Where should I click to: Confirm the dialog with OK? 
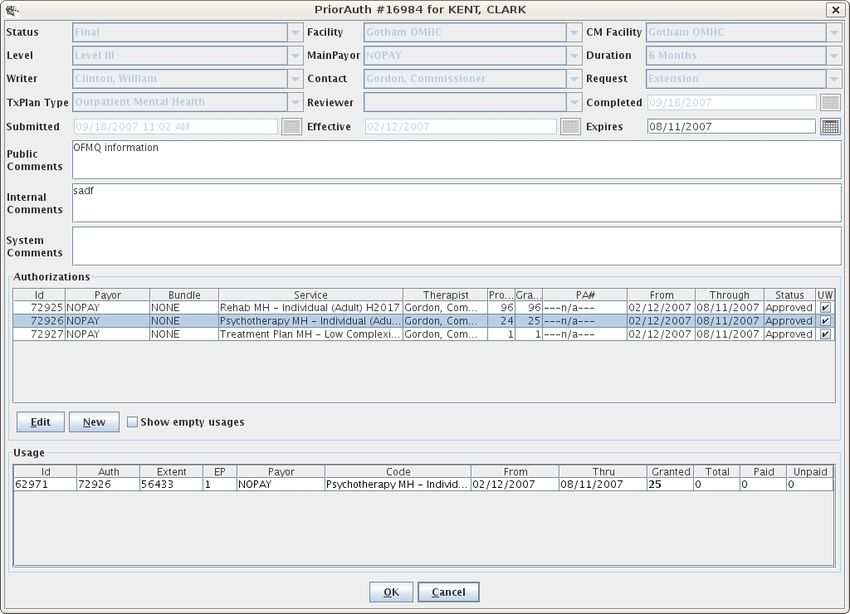pos(391,592)
